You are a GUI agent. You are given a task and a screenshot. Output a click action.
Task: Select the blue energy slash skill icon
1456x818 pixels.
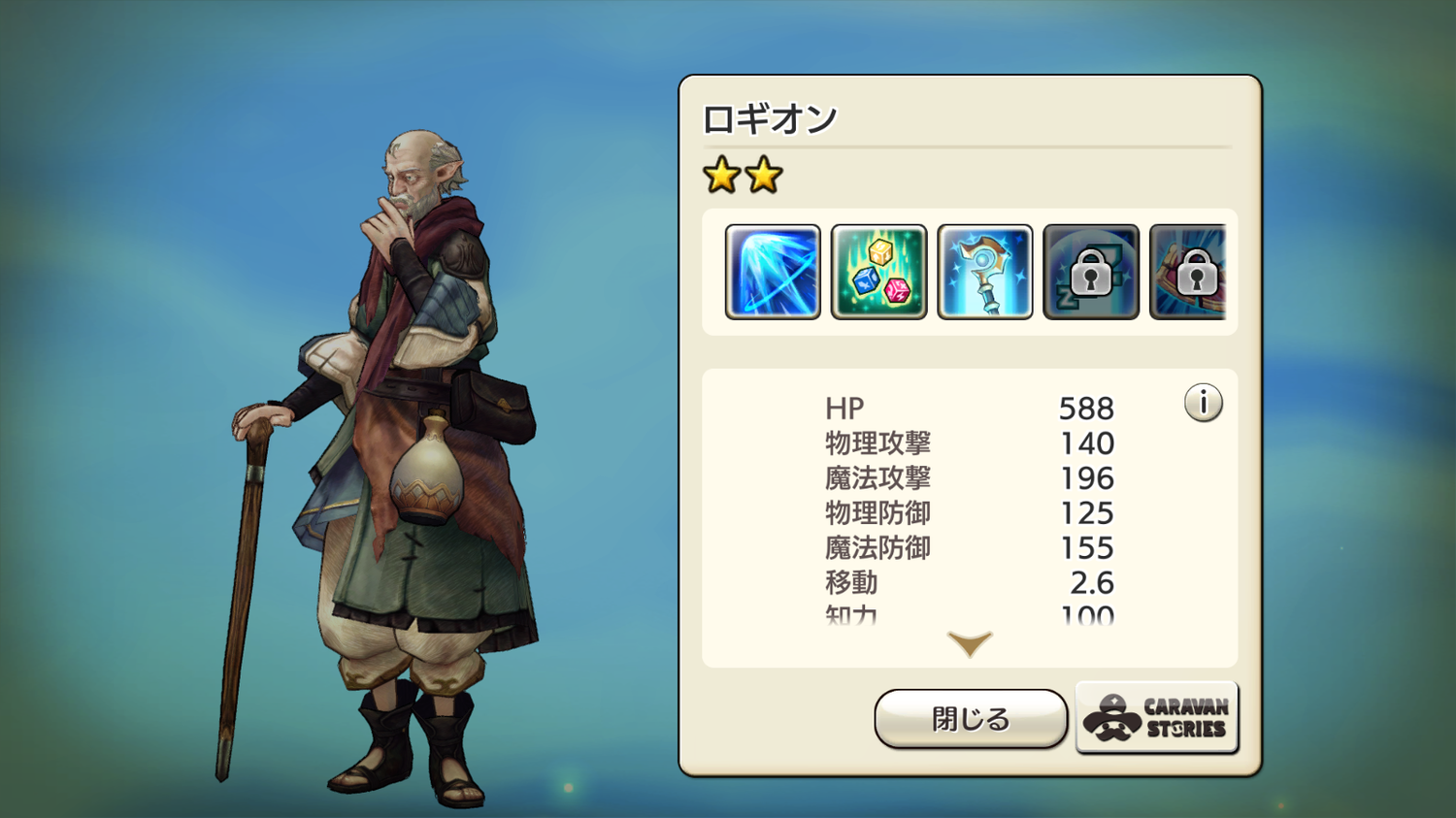(773, 272)
